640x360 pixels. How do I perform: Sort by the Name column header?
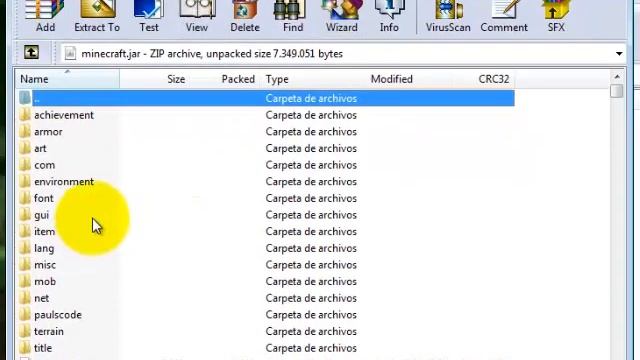point(68,79)
